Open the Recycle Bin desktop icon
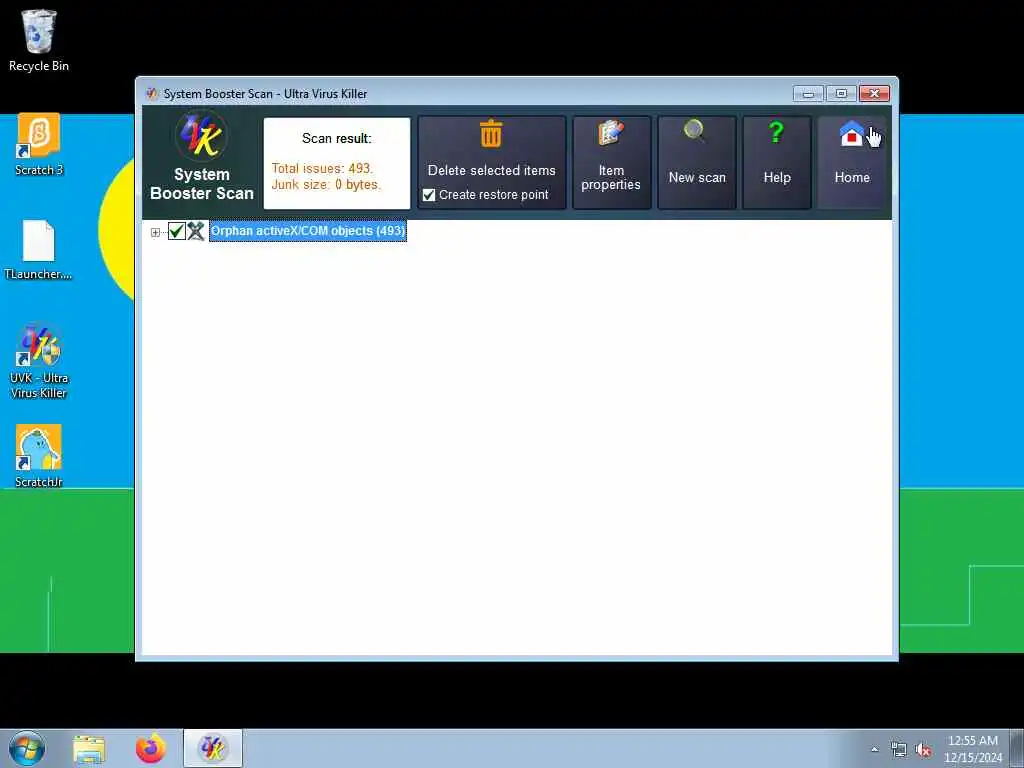 click(39, 40)
